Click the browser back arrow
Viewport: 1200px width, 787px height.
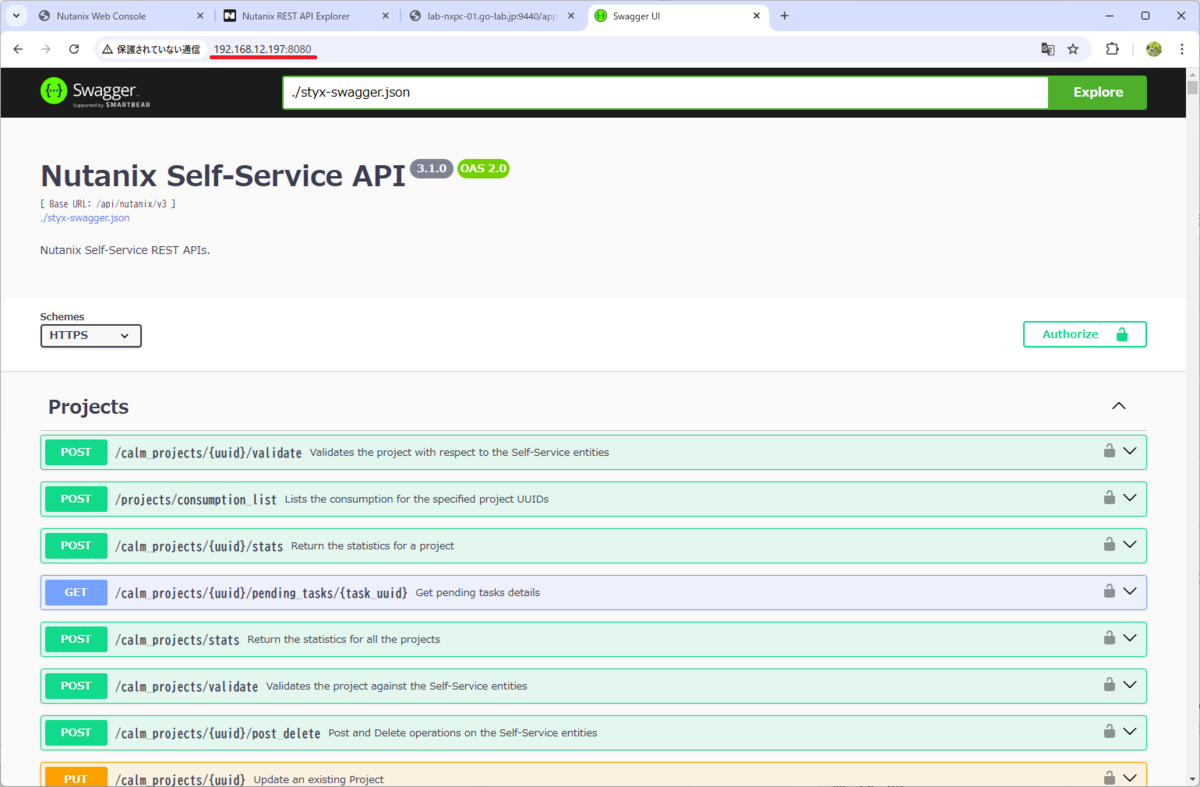pos(18,49)
